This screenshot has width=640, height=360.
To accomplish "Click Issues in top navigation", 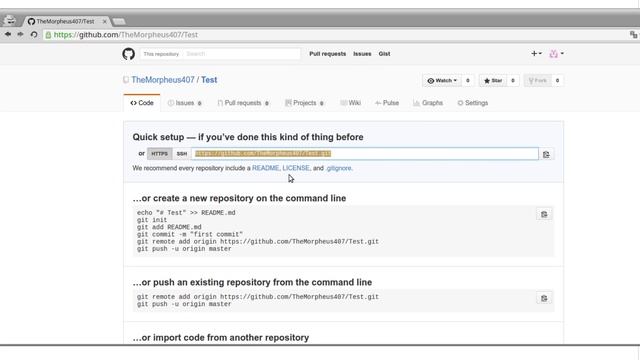I will pos(362,54).
